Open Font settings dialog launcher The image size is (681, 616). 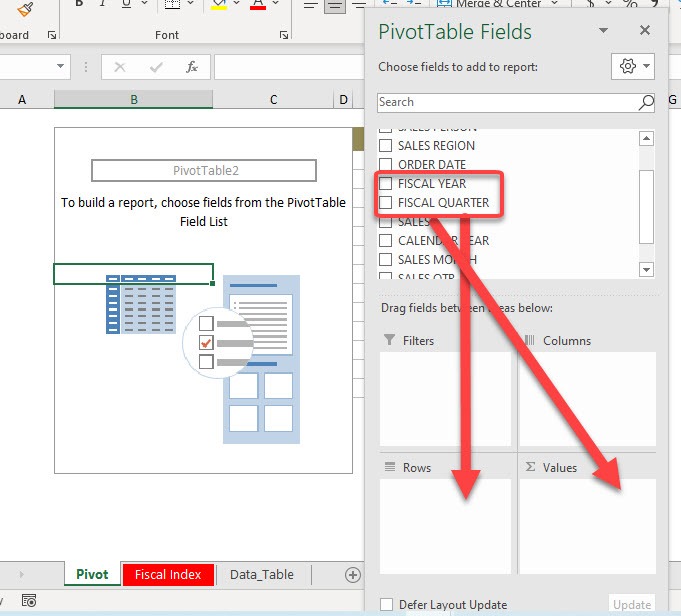(284, 35)
